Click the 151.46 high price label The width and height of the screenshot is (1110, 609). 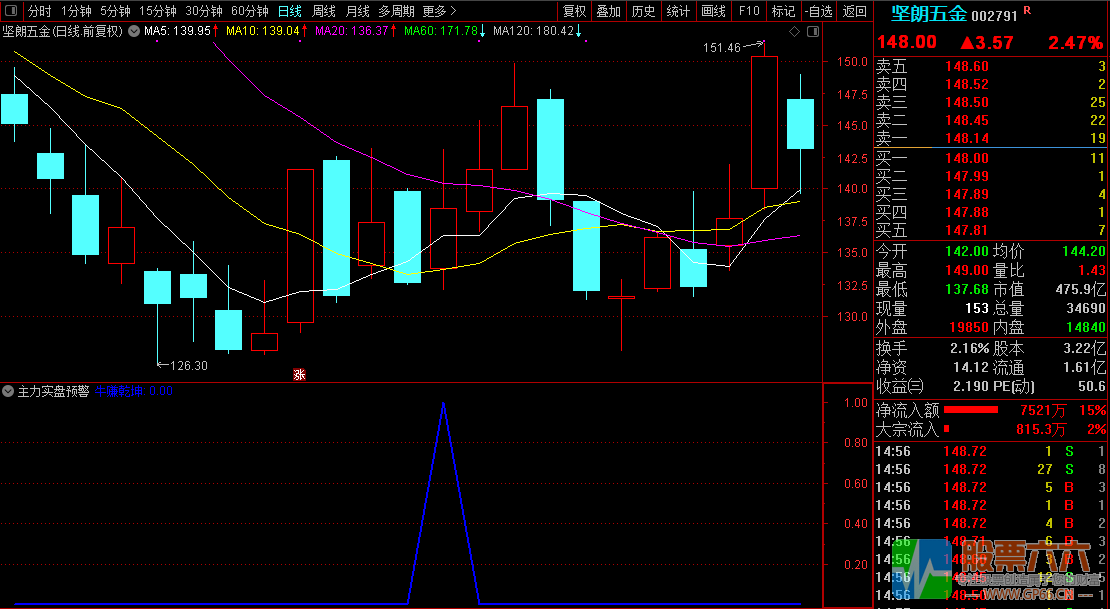[x=721, y=47]
